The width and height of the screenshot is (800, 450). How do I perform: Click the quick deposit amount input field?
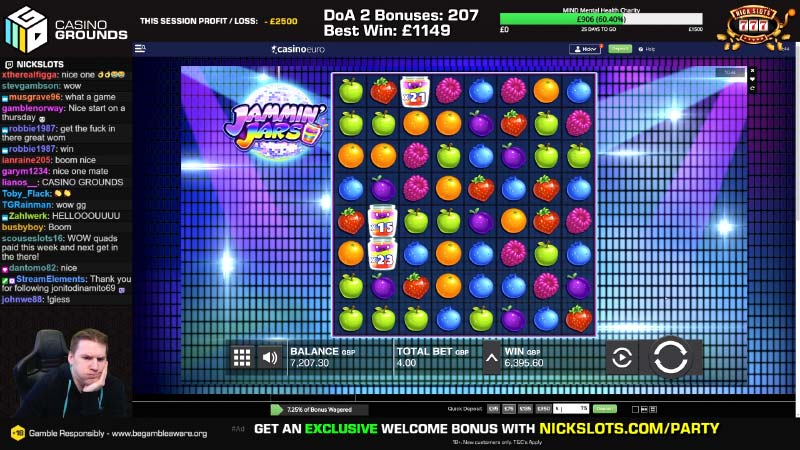coord(571,409)
